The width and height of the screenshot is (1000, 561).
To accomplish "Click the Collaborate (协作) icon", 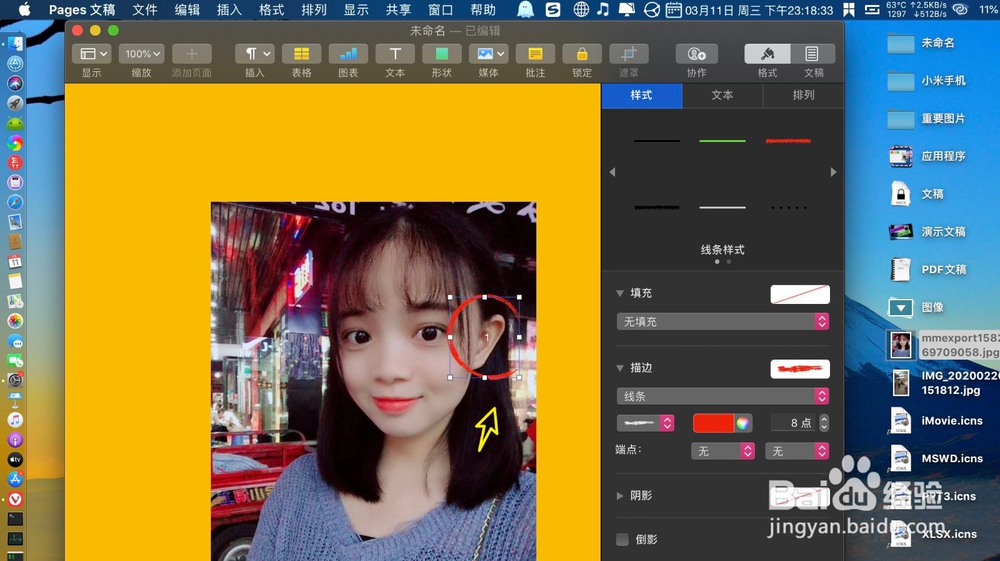I will pos(696,54).
